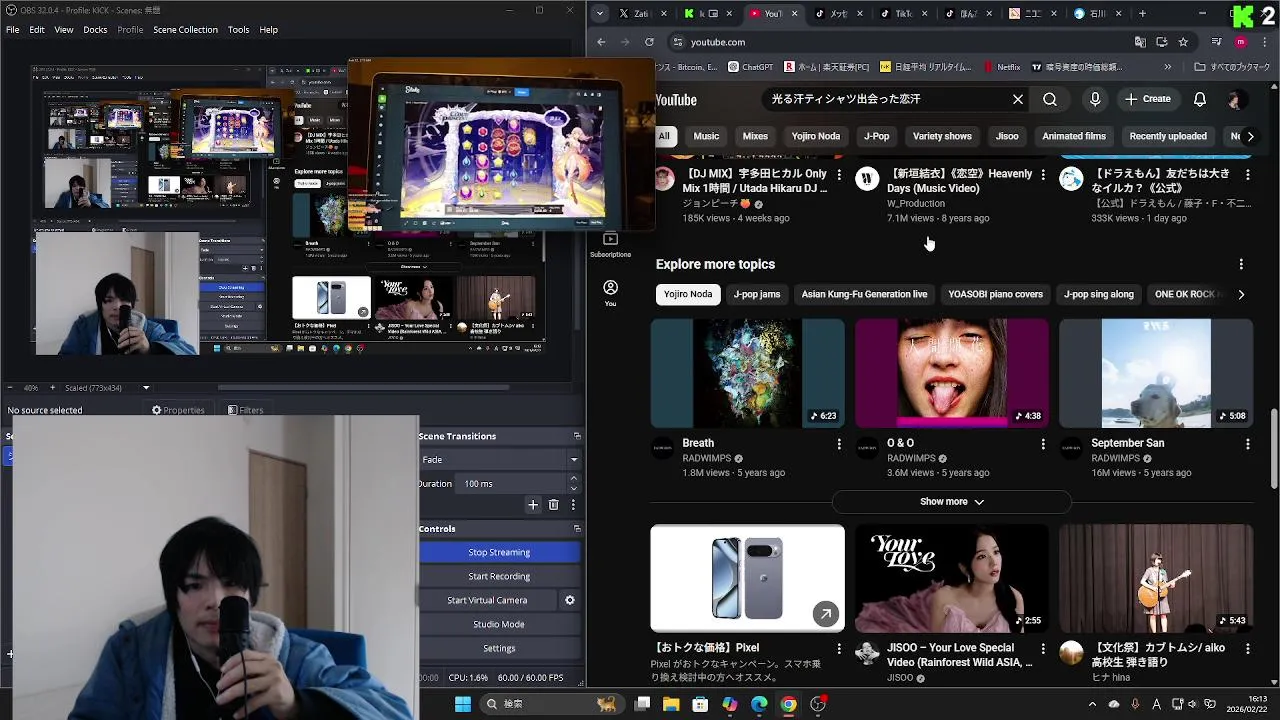Click Start Recording in OBS
The height and width of the screenshot is (720, 1280).
(x=499, y=576)
